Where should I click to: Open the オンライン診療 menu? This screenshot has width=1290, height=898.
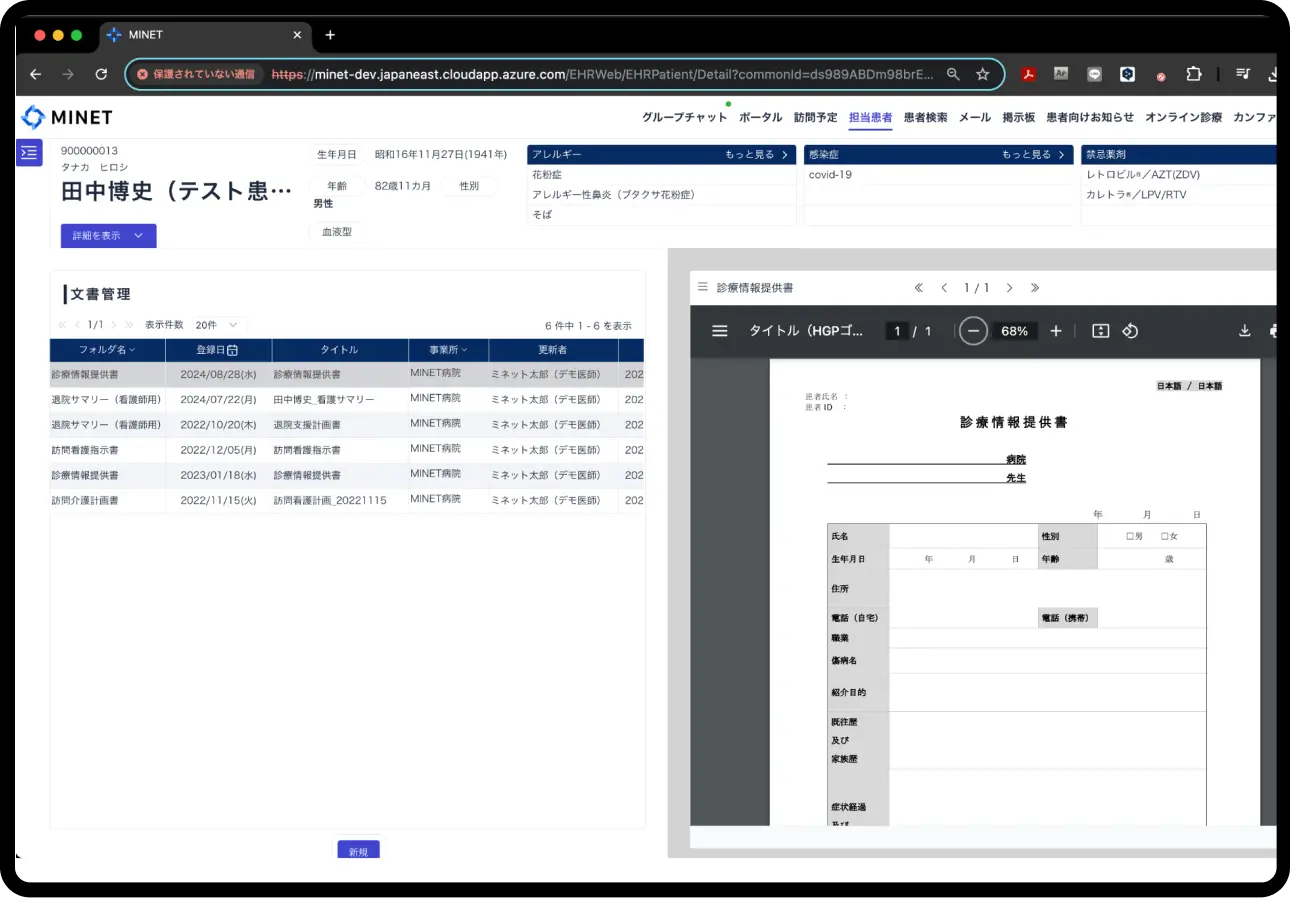coord(1184,117)
